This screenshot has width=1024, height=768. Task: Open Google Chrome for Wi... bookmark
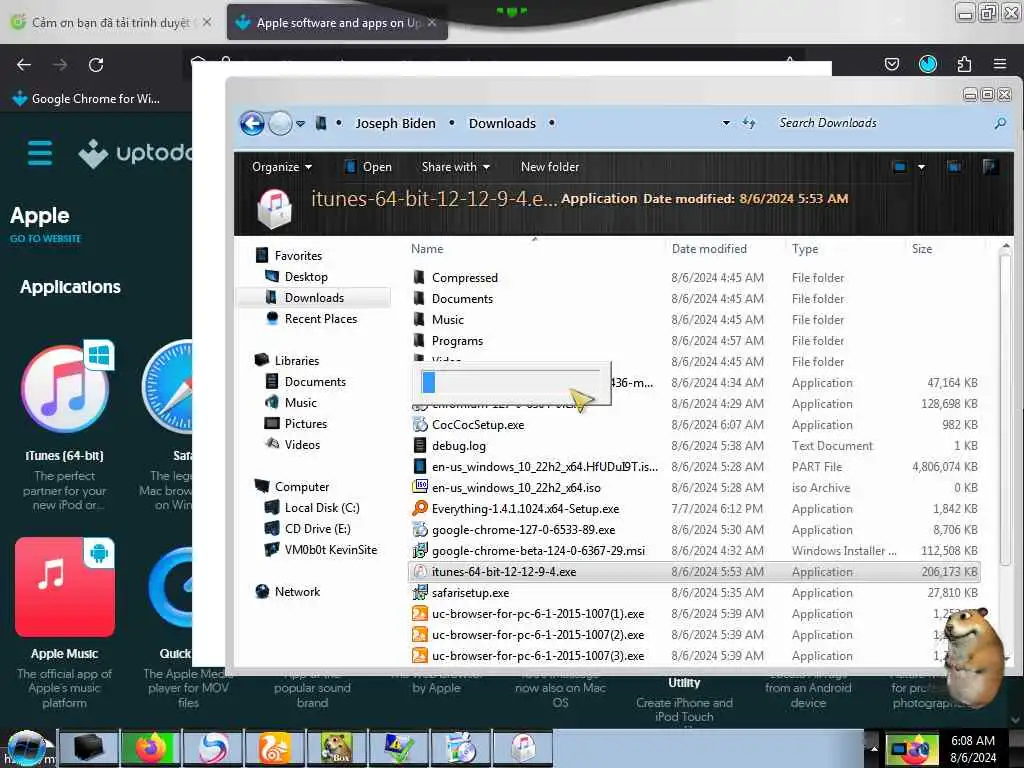click(86, 99)
